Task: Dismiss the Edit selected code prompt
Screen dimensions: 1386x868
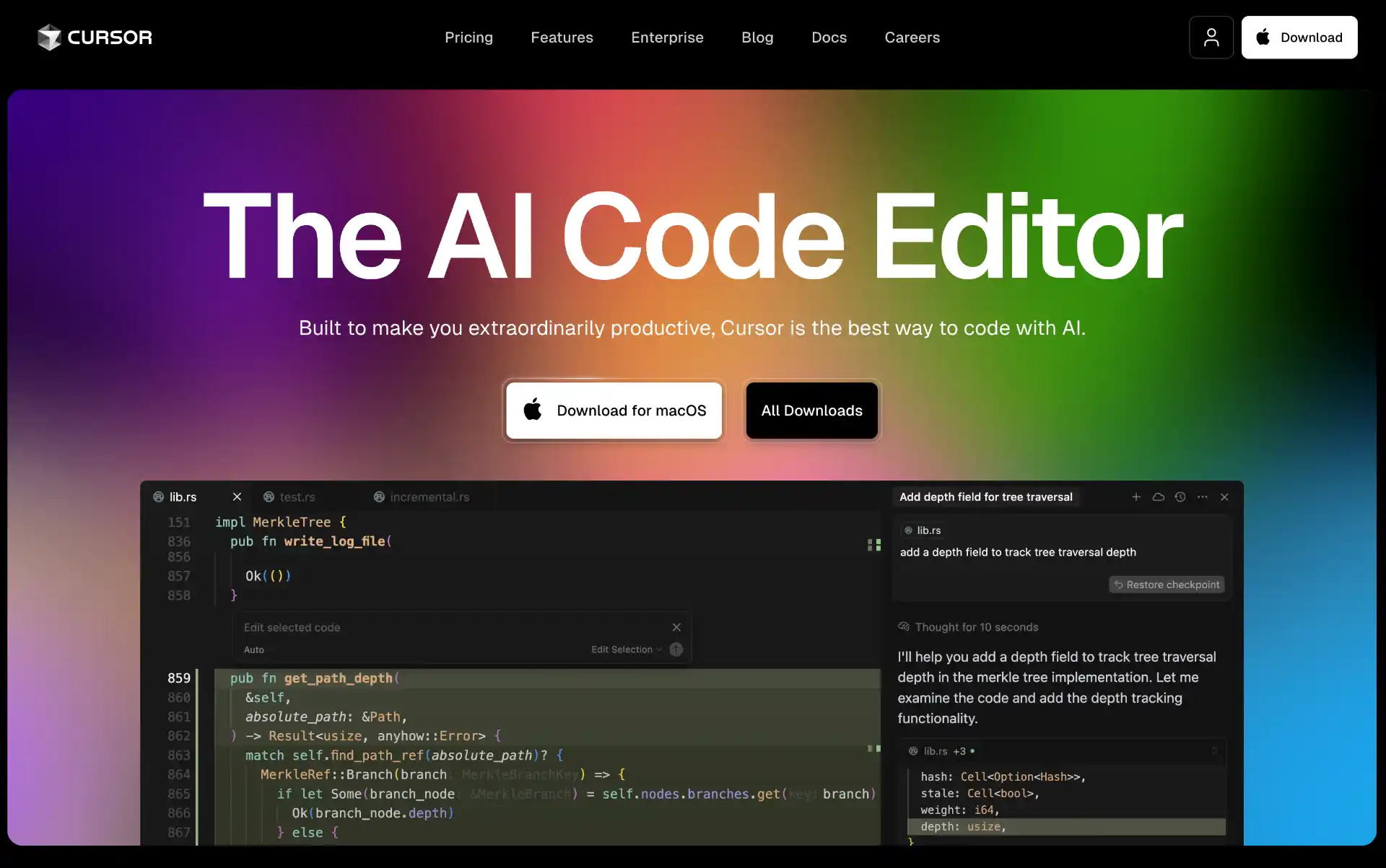Action: (676, 627)
